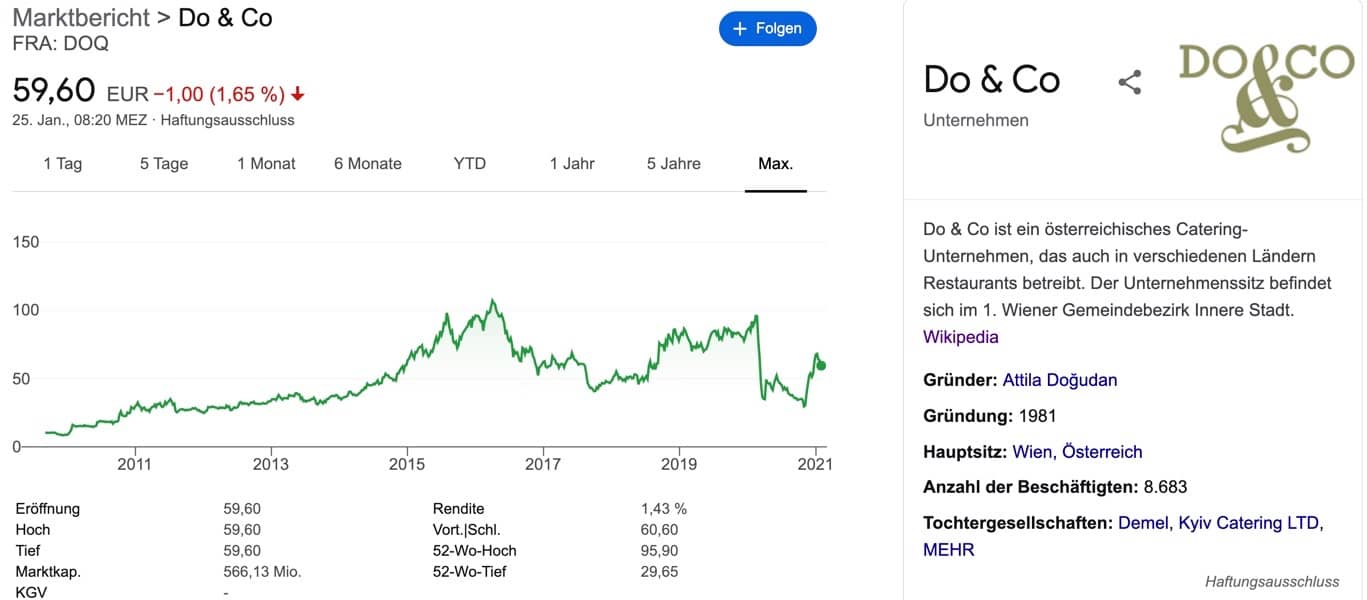
Task: Open the Marktbericht breadcrumb link
Action: [79, 17]
